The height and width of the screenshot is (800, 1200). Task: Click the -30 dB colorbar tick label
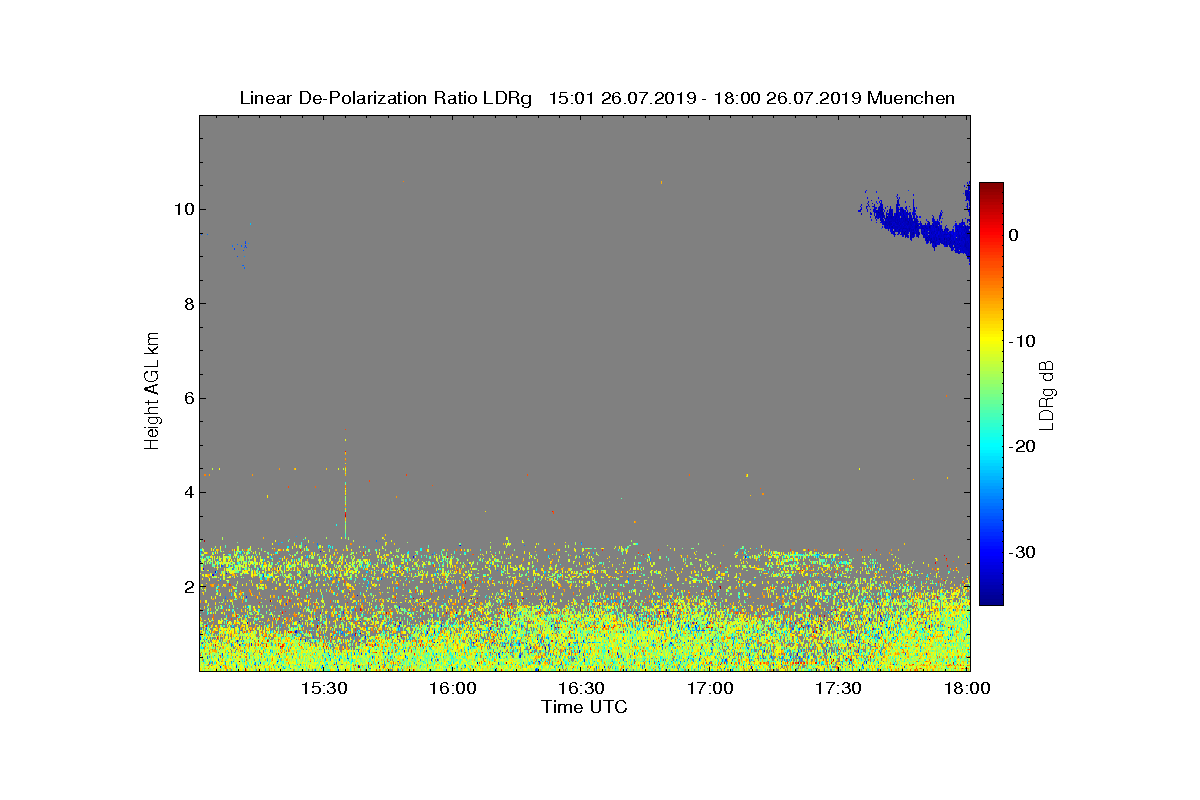pos(1022,552)
